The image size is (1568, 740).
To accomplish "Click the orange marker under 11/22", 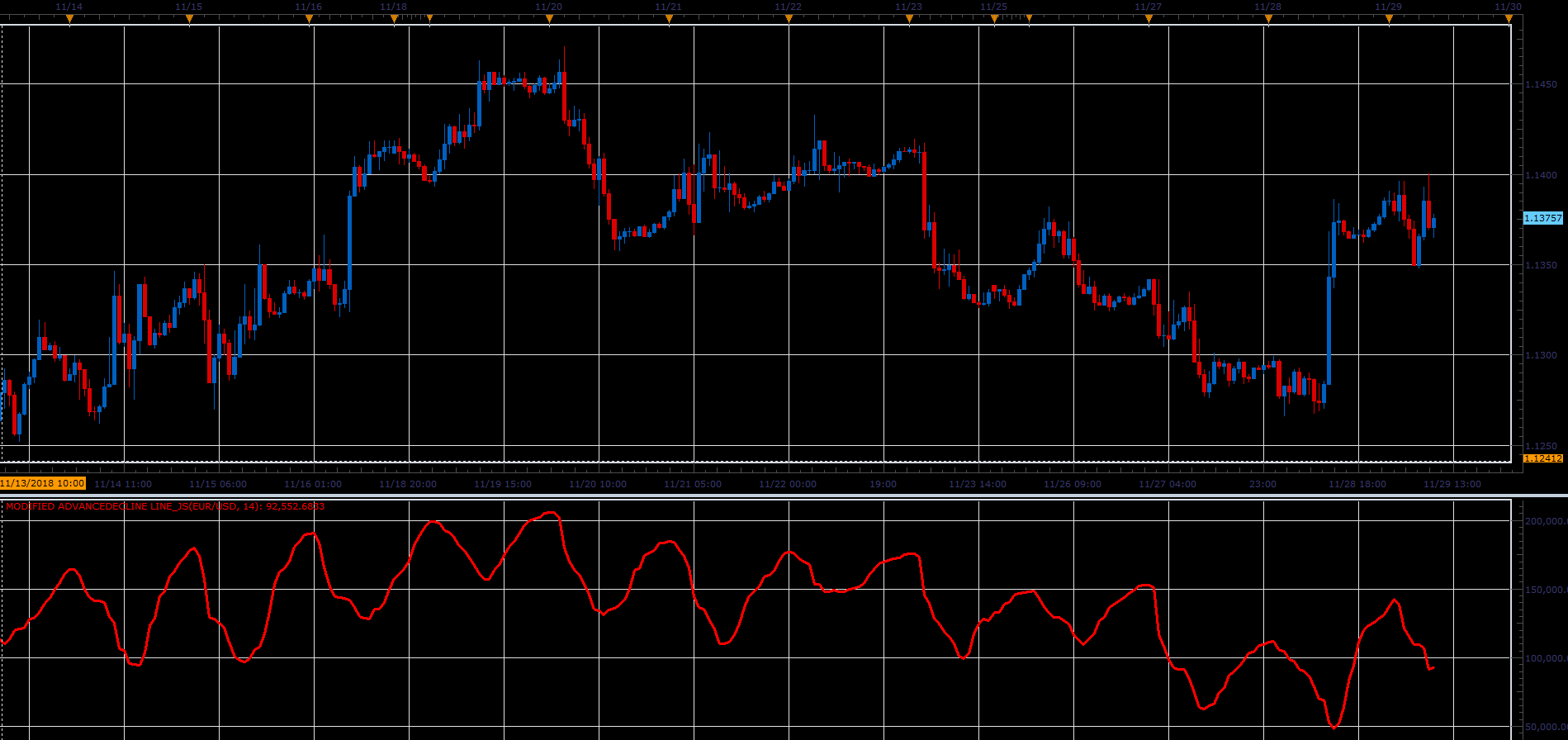I will coord(789,18).
